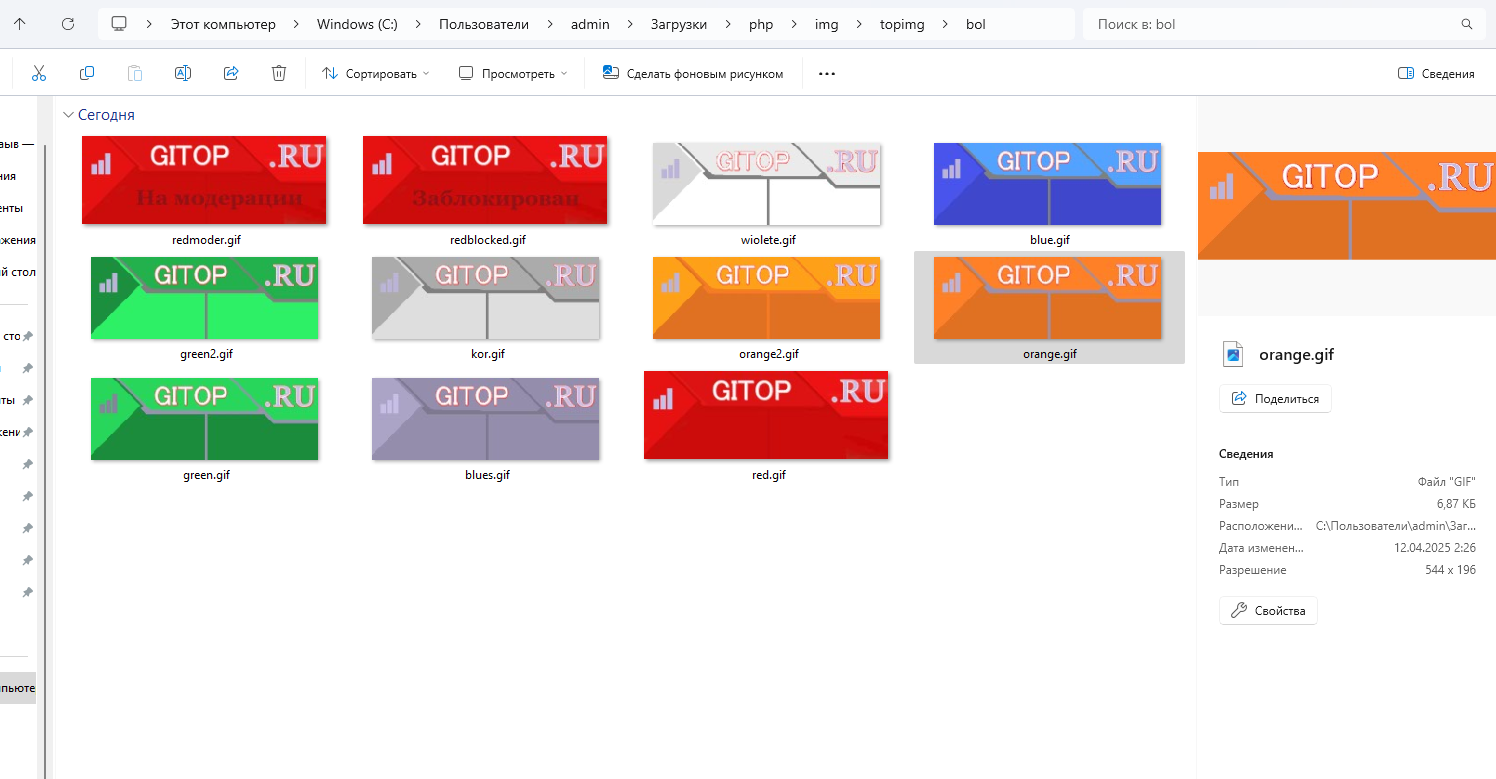The image size is (1496, 779).
Task: Open the Просмотреть view dropdown
Action: (x=513, y=73)
